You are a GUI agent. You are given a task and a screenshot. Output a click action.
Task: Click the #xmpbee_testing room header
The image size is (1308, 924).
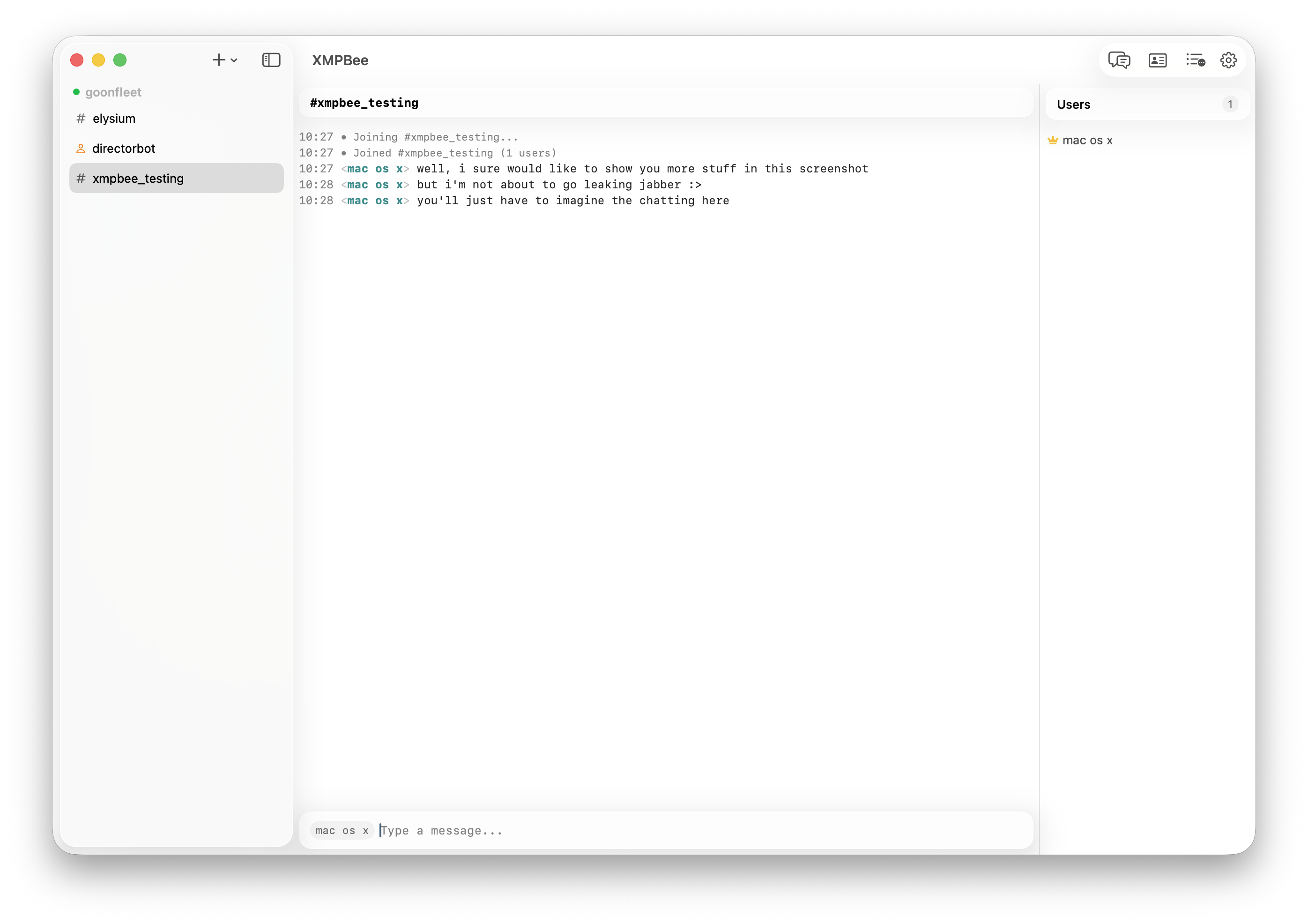pos(665,103)
